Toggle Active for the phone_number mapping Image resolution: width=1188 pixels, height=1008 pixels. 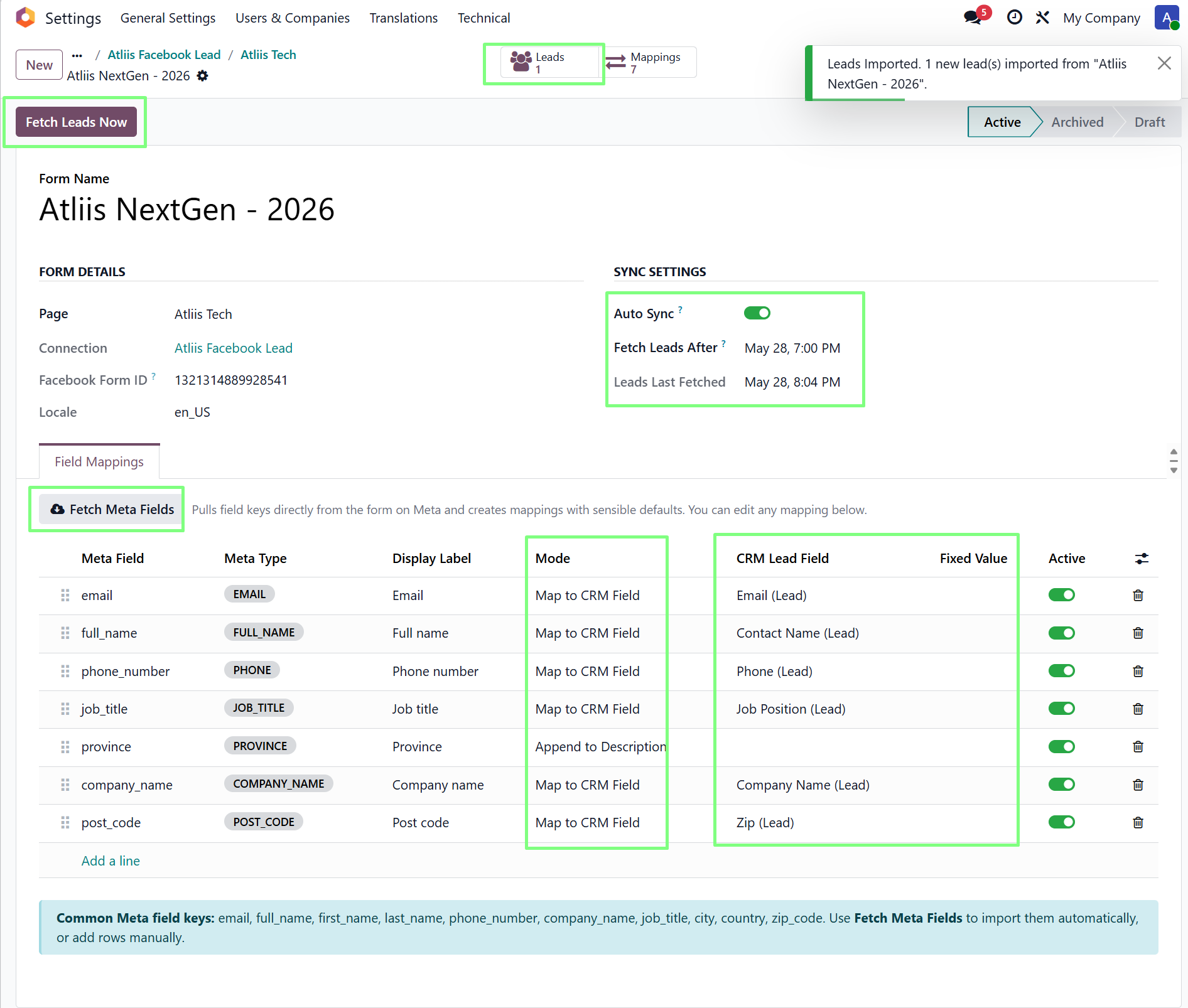tap(1061, 670)
